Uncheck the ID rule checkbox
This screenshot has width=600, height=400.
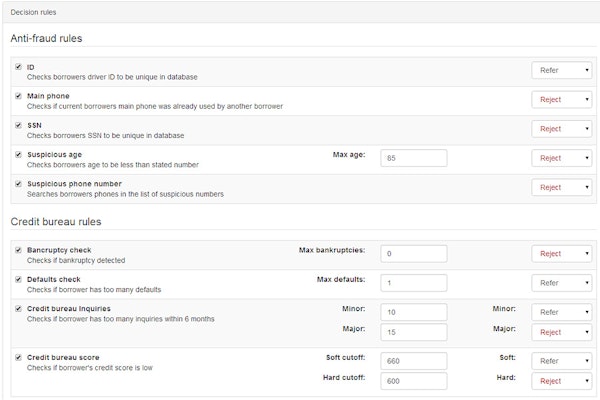(x=18, y=67)
